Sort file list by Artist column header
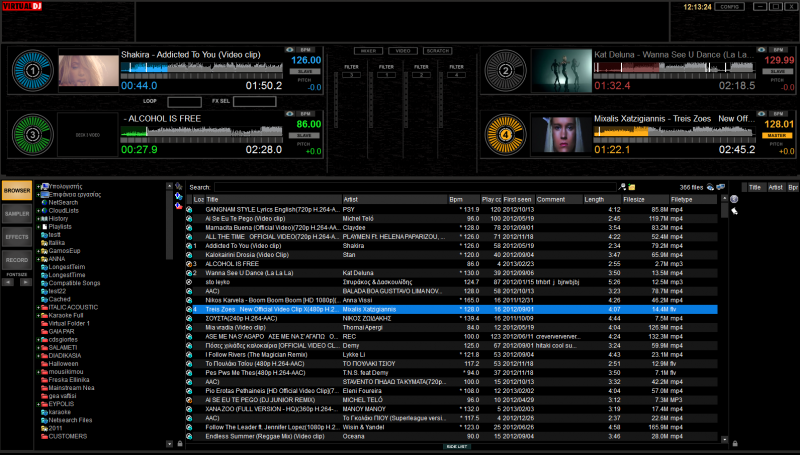800x455 pixels. point(394,199)
